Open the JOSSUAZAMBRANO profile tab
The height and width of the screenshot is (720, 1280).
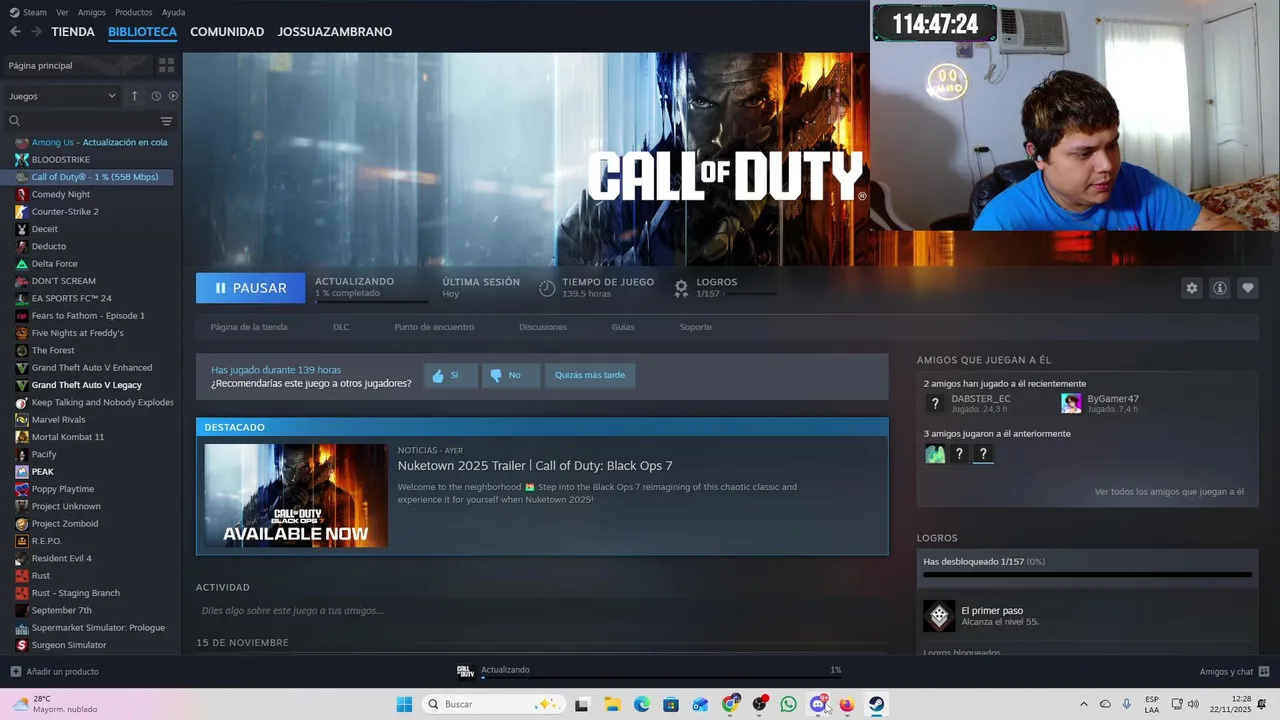pyautogui.click(x=335, y=32)
